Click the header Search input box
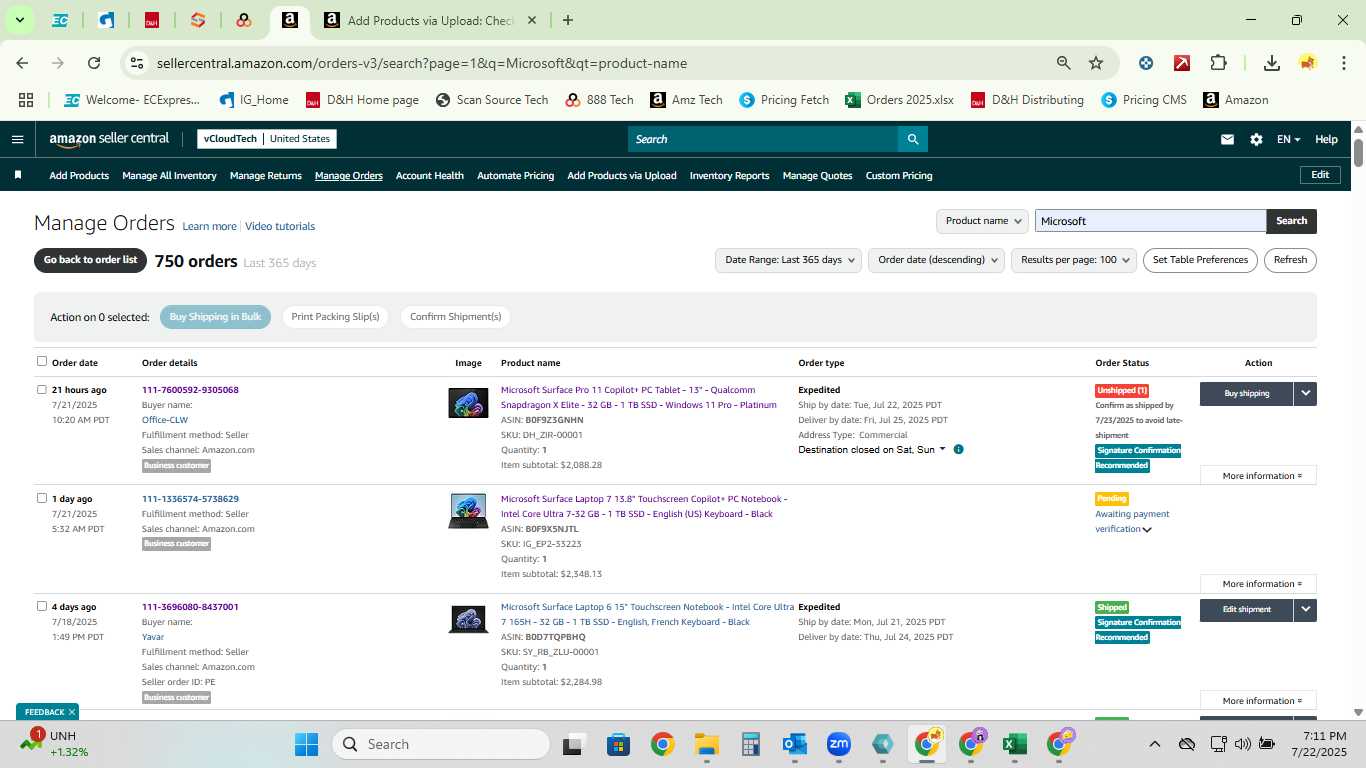 (763, 139)
